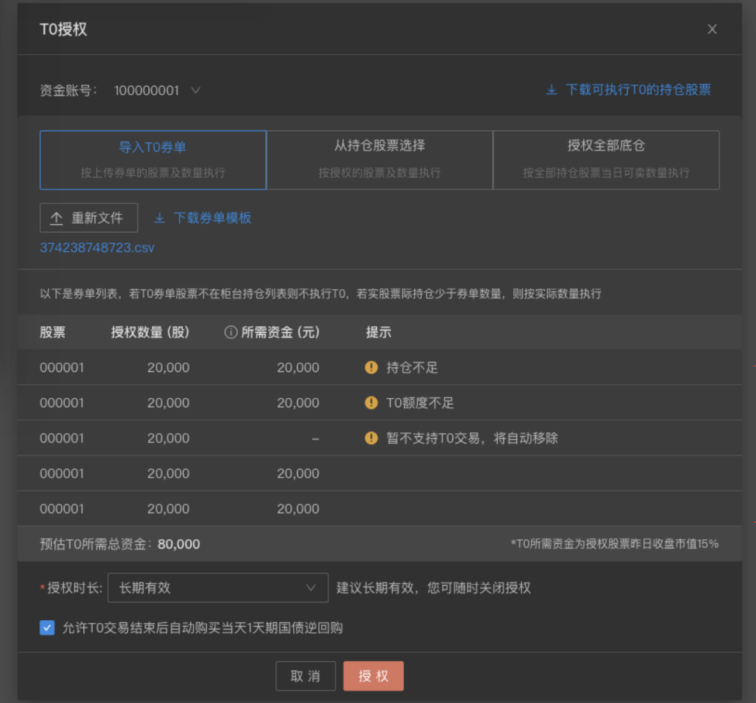756x703 pixels.
Task: Select the 导入T0券单 tab
Action: pyautogui.click(x=153, y=160)
